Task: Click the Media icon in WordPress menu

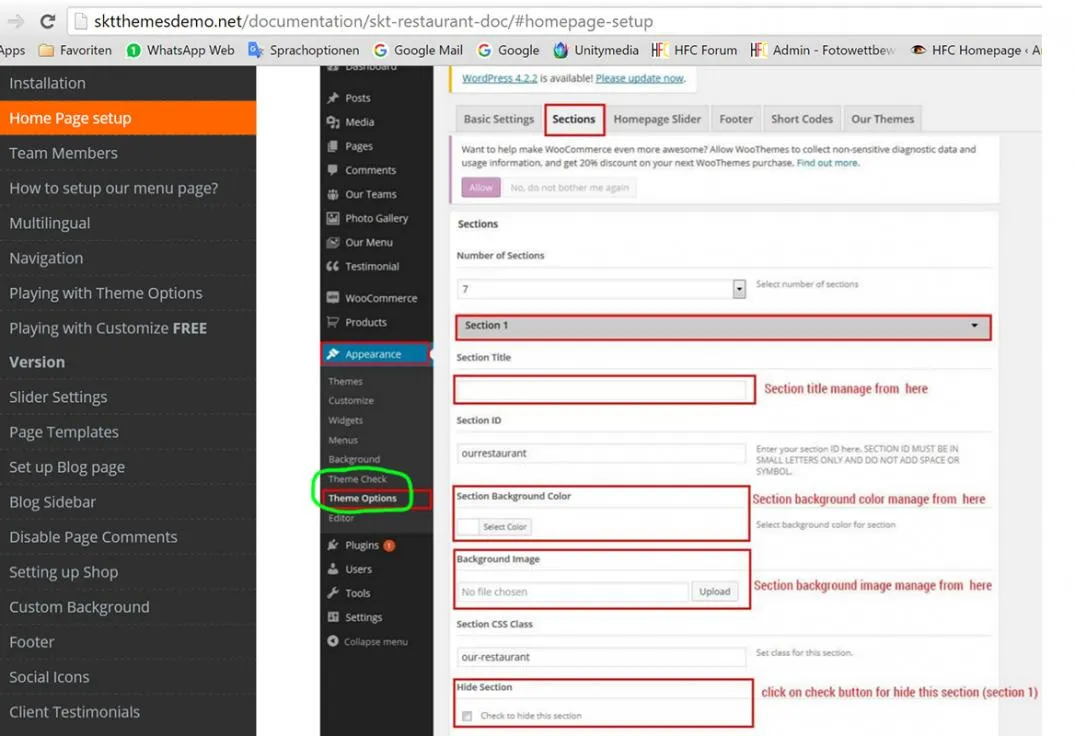Action: click(333, 122)
